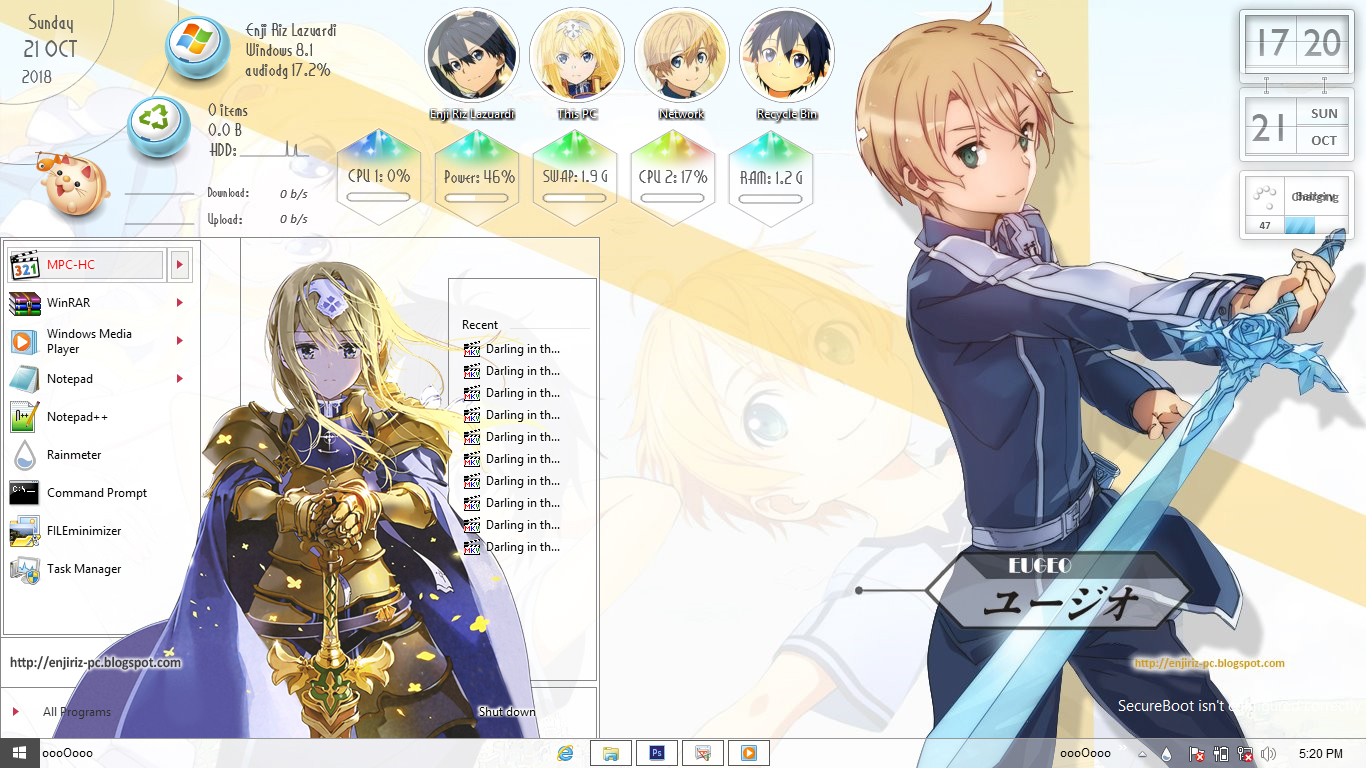Click the speaker volume tray icon
The height and width of the screenshot is (768, 1366).
pyautogui.click(x=1269, y=754)
